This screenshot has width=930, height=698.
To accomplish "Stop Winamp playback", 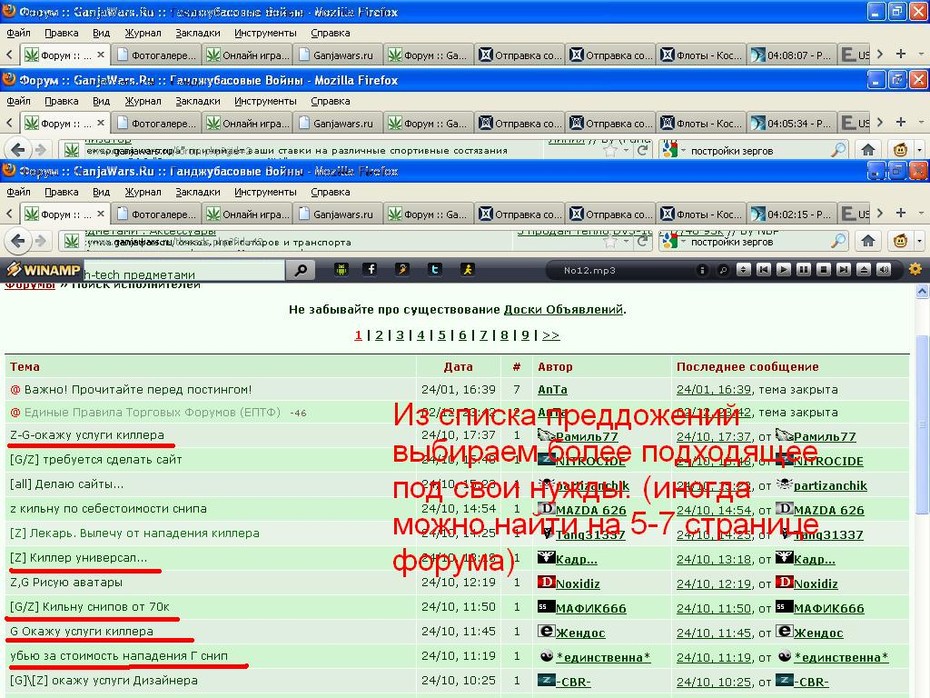I will (x=824, y=270).
